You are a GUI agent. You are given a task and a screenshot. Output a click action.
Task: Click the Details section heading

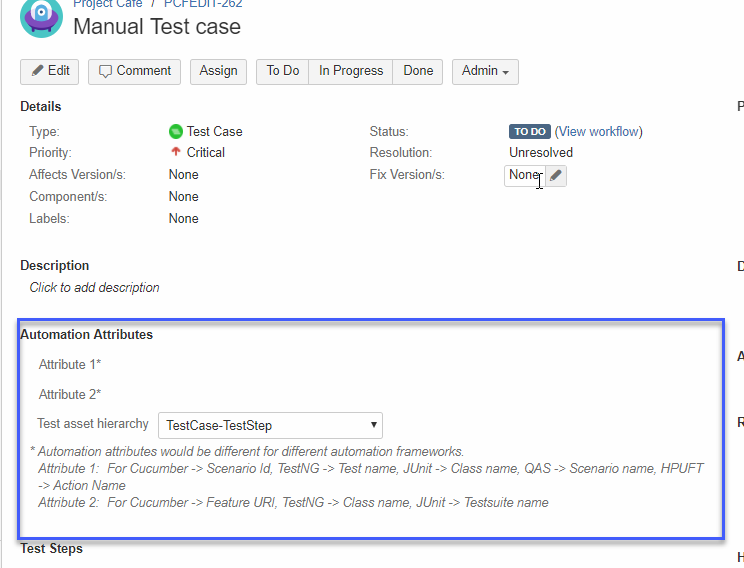coord(41,106)
